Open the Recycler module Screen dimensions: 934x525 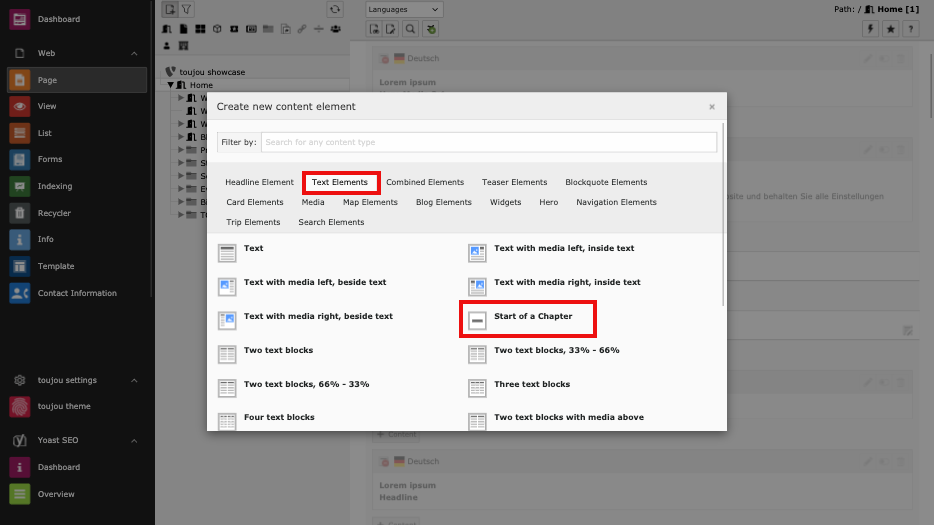click(54, 213)
